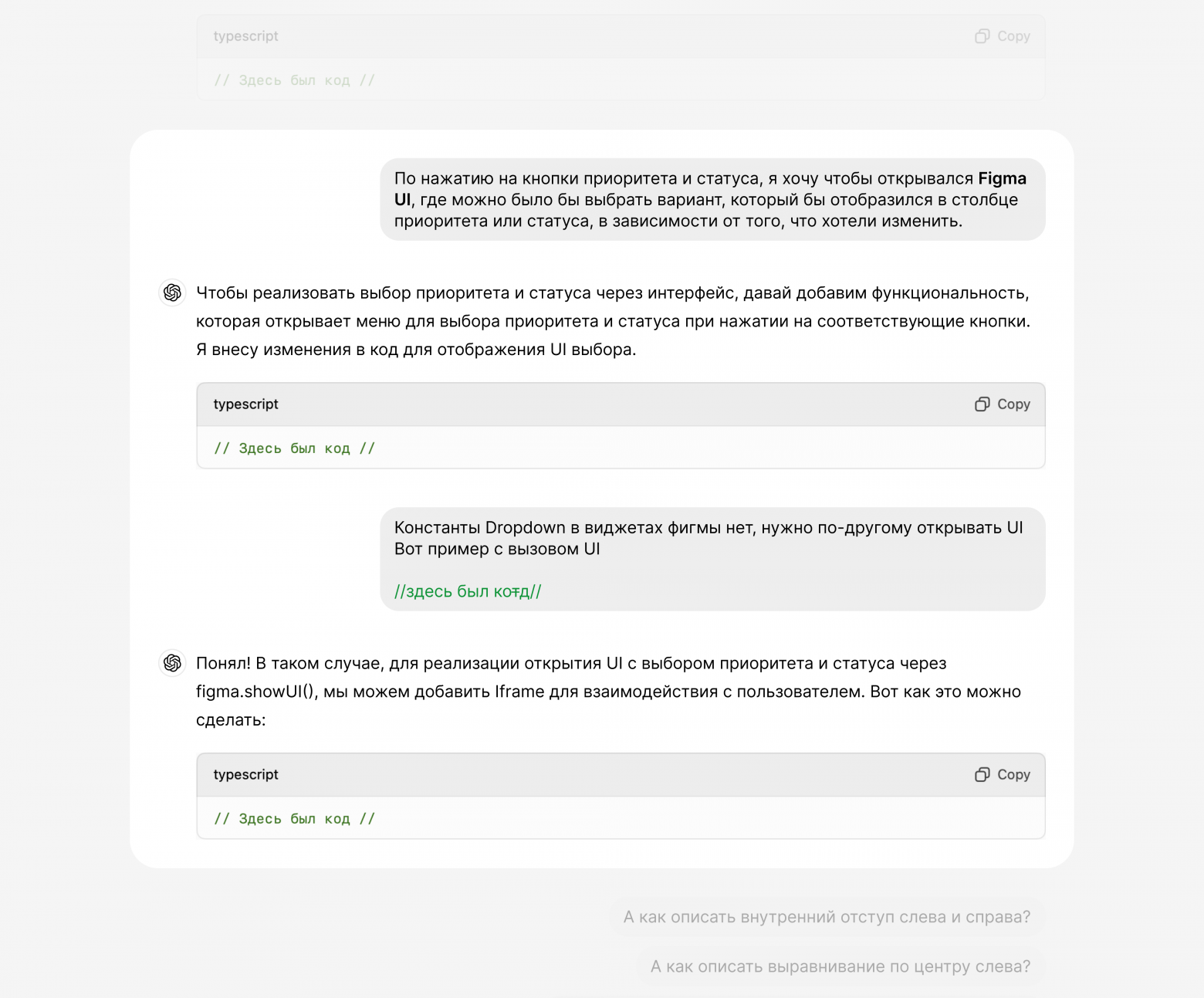This screenshot has height=998, width=1204.
Task: Click the code comment in the middle code block
Action: point(294,448)
